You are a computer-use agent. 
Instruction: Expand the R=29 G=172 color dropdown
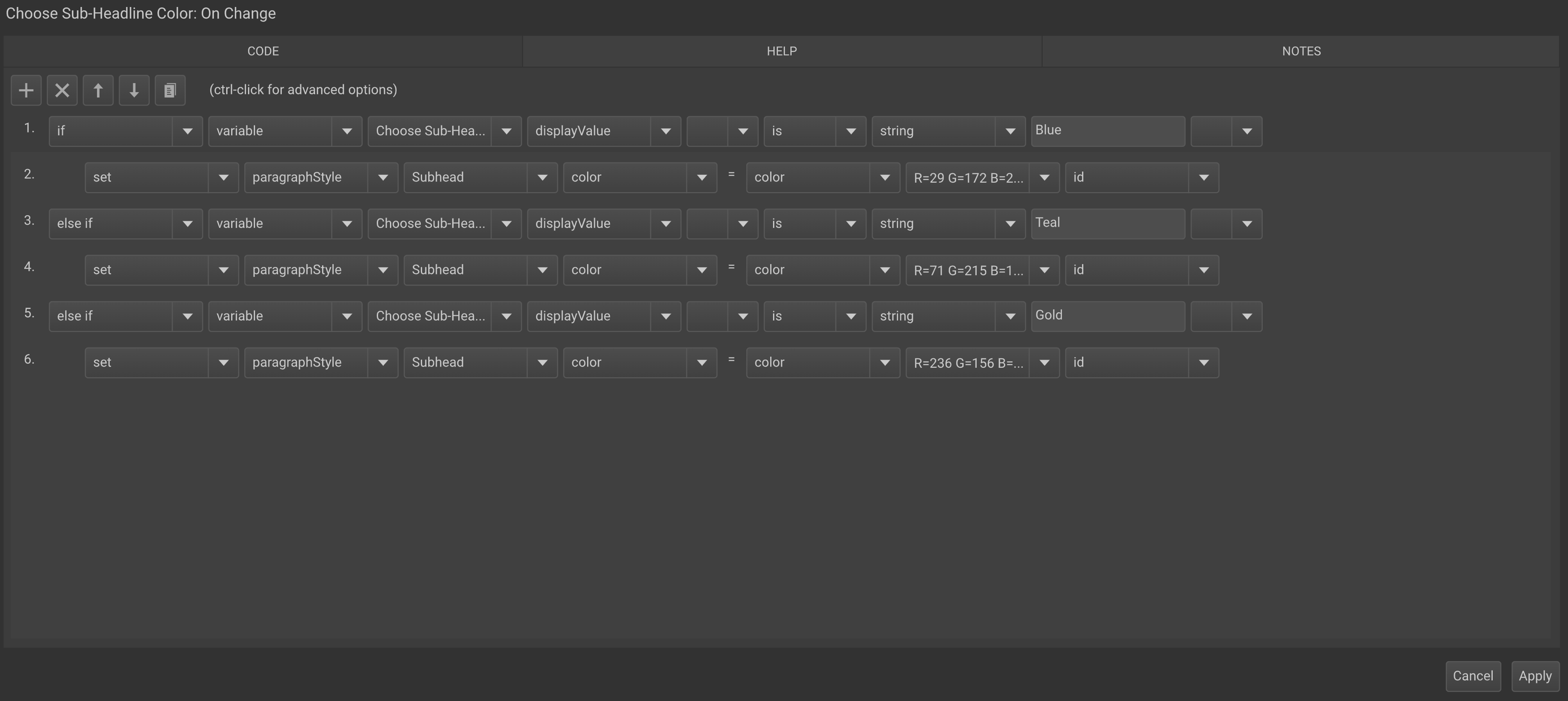982,178
